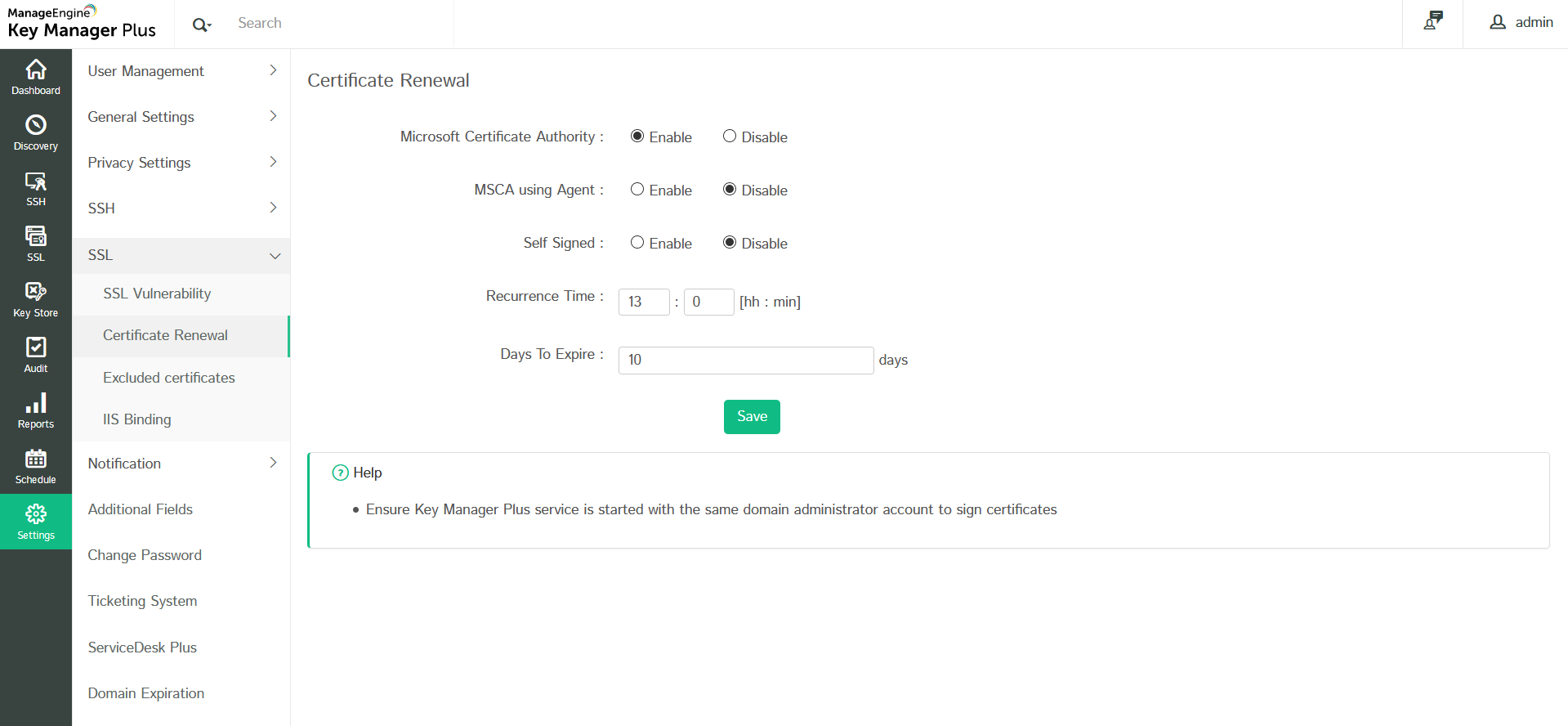1568x726 pixels.
Task: Save the certificate renewal settings
Action: click(752, 417)
